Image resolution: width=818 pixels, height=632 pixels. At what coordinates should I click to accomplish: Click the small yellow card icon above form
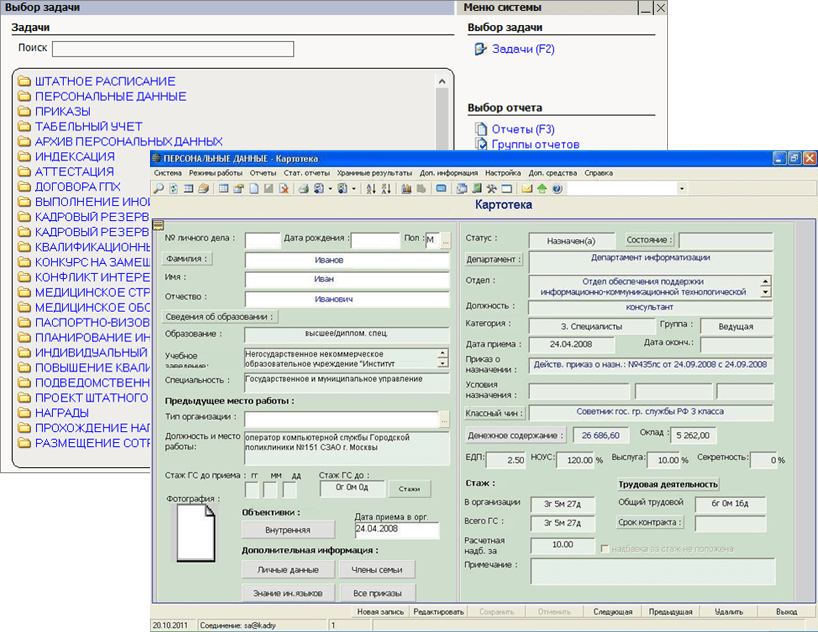(158, 225)
